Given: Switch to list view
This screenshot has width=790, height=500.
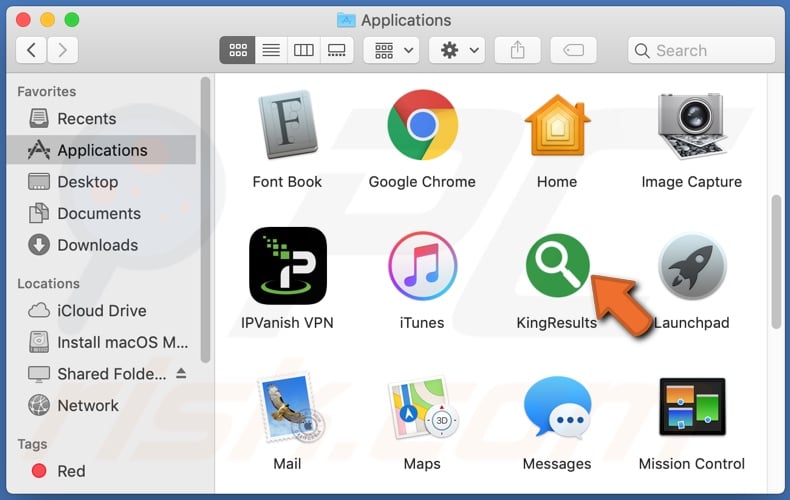Looking at the screenshot, I should [x=271, y=50].
